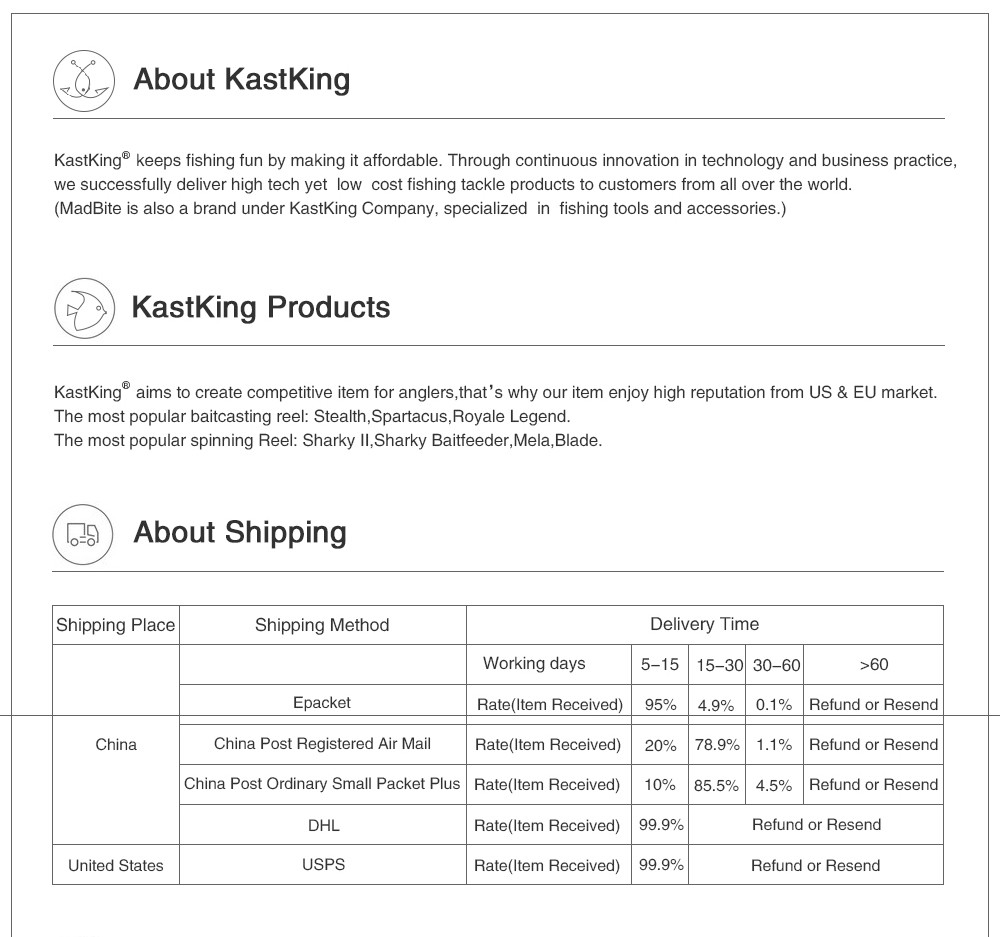Click the Working days label cell
The width and height of the screenshot is (1000, 937).
pyautogui.click(x=534, y=664)
